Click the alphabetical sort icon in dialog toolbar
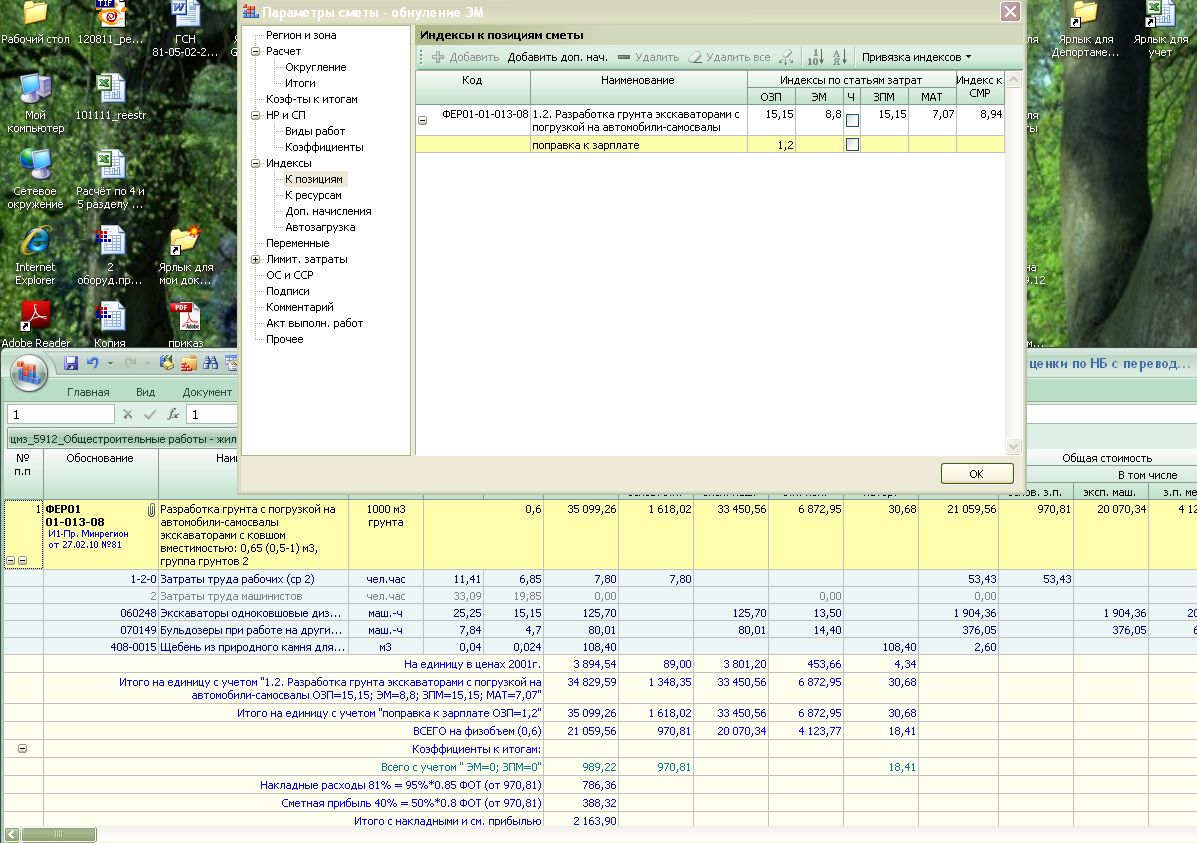Viewport: 1197px width, 843px height. point(840,57)
